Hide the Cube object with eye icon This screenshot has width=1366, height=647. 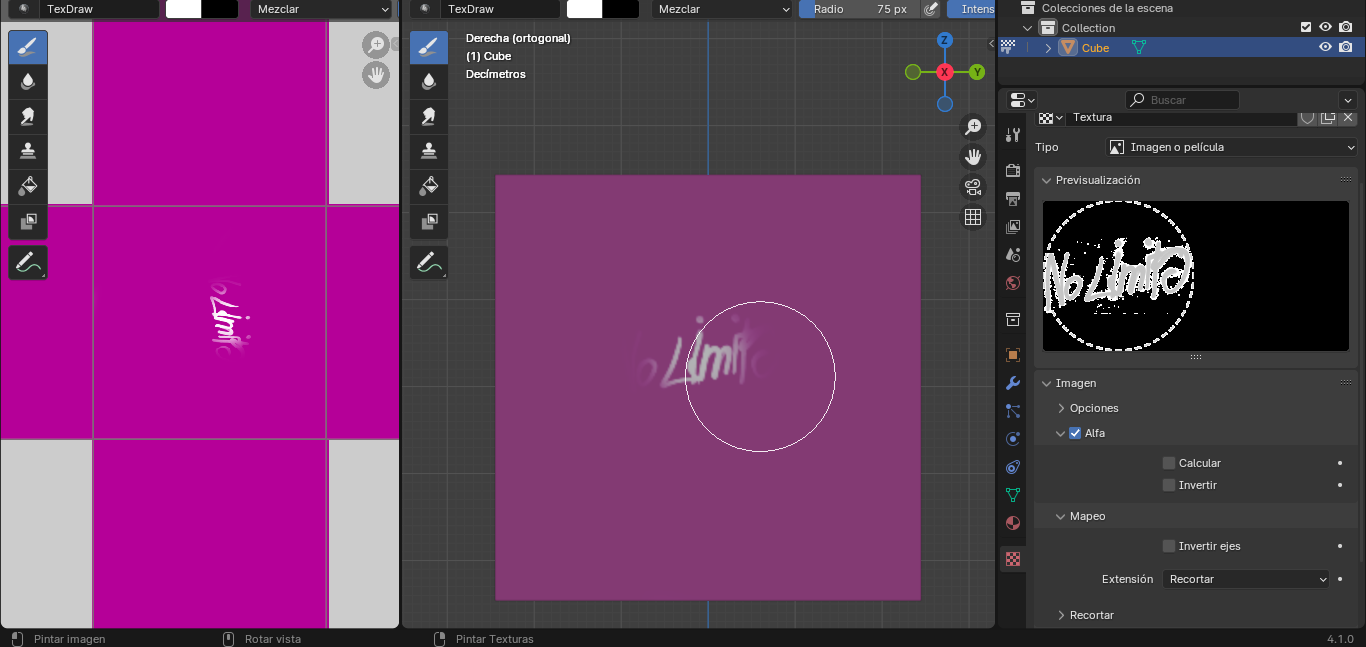[1325, 47]
